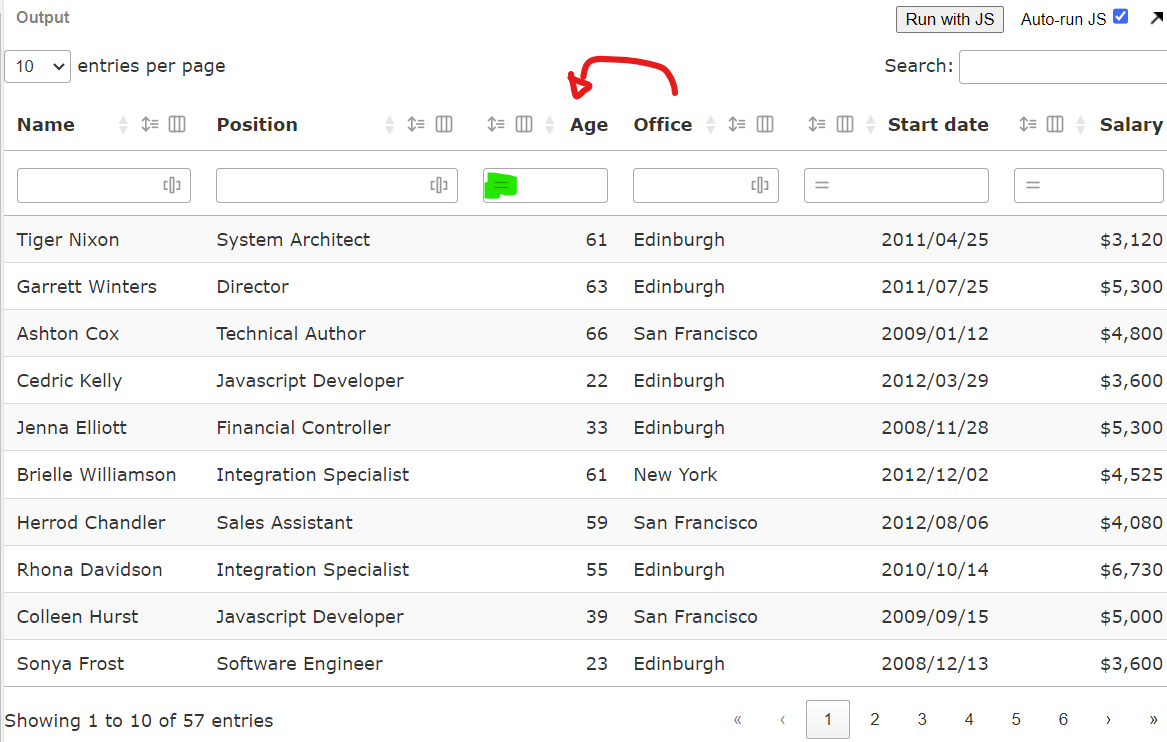Open the entries per page dropdown
Screen dimensions: 1167x742
pyautogui.click(x=37, y=66)
